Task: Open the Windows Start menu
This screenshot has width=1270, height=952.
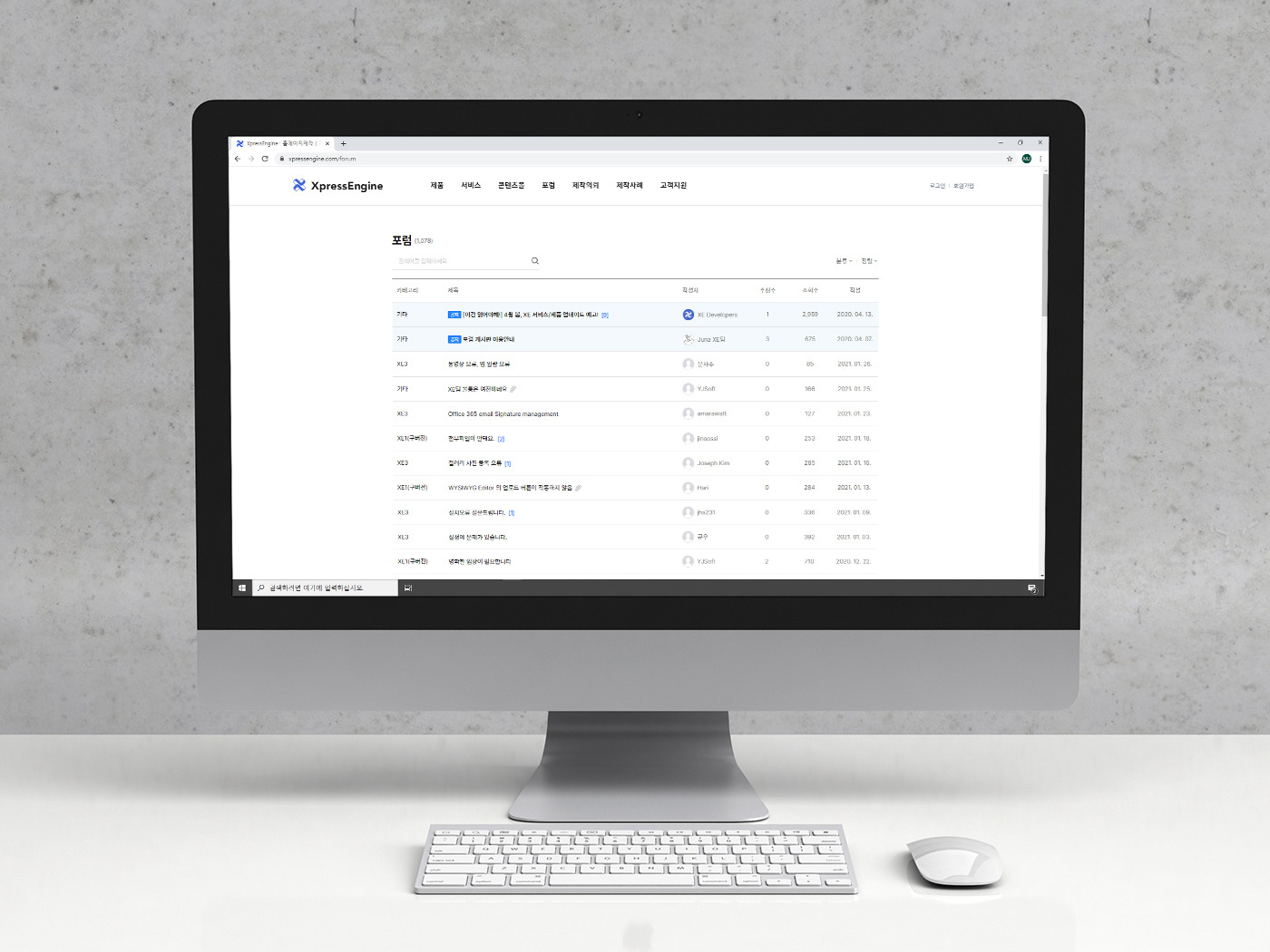Action: [x=242, y=588]
